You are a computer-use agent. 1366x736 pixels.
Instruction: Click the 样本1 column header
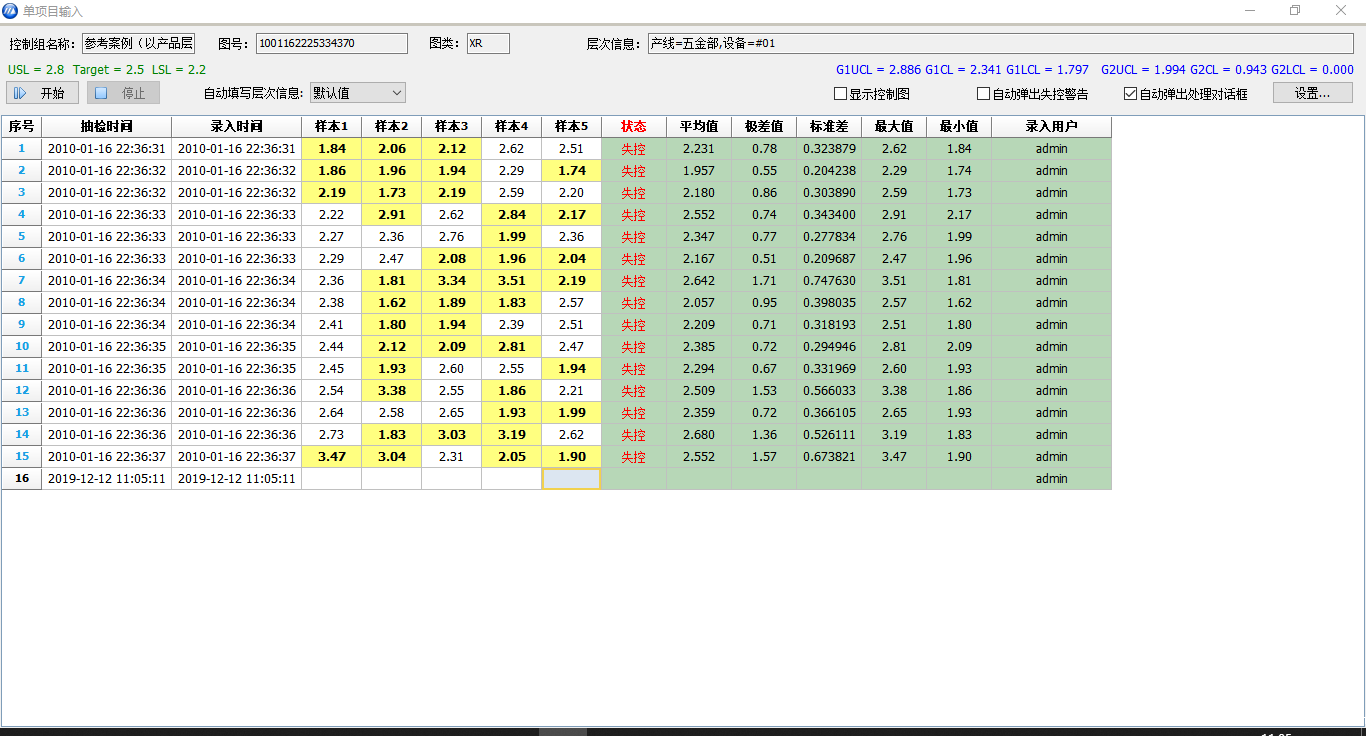(x=331, y=127)
